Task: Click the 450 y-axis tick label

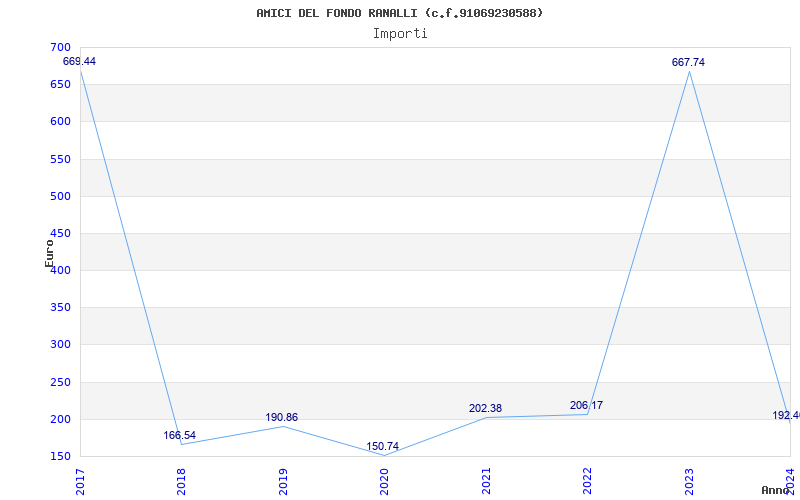Action: [60, 233]
